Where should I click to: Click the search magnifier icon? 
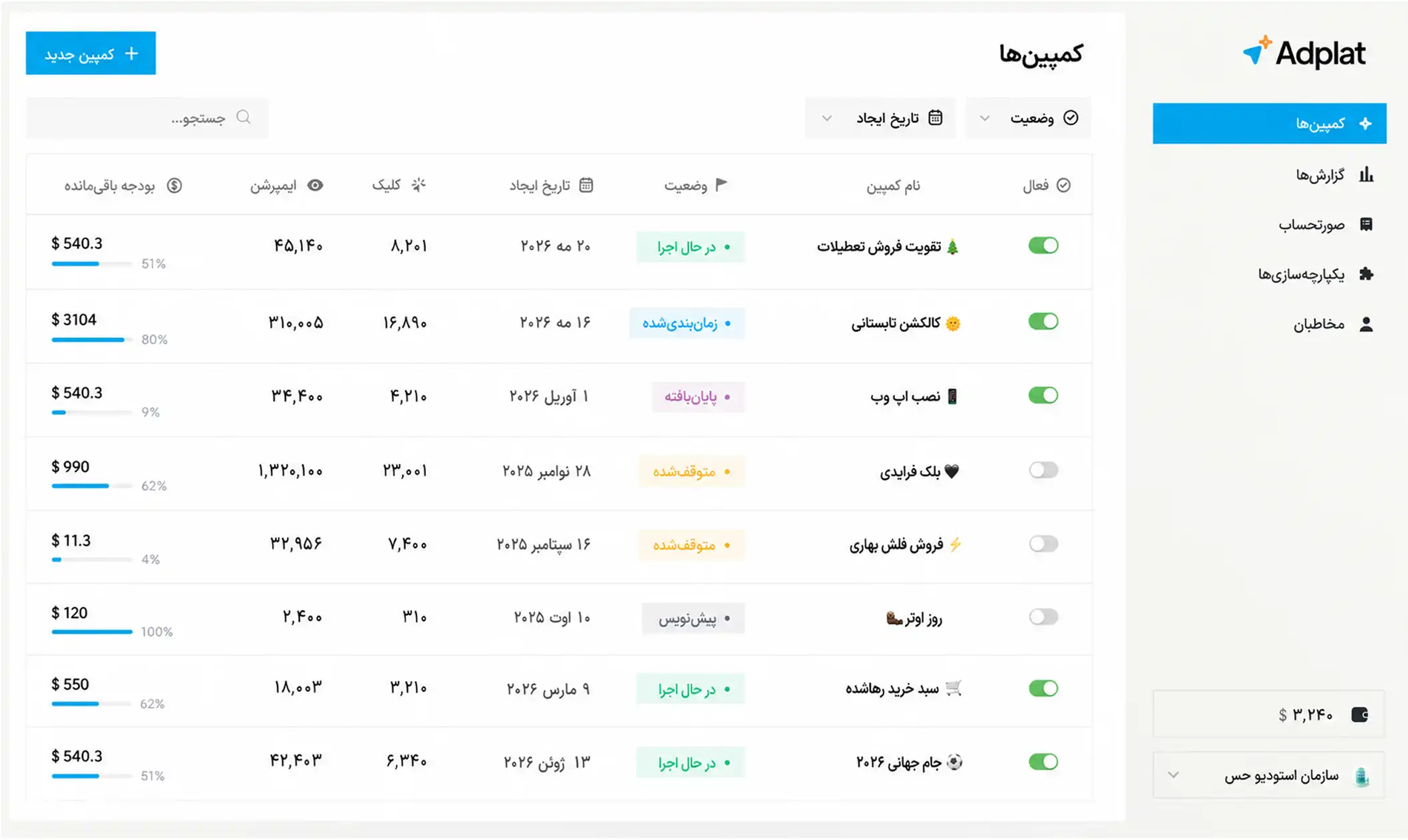click(244, 117)
